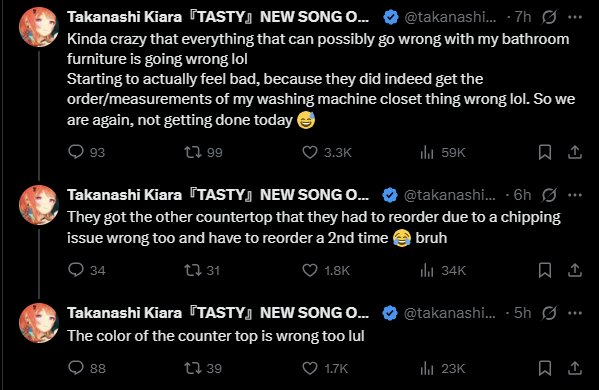Like the tweet with 3.3K likes

point(310,152)
